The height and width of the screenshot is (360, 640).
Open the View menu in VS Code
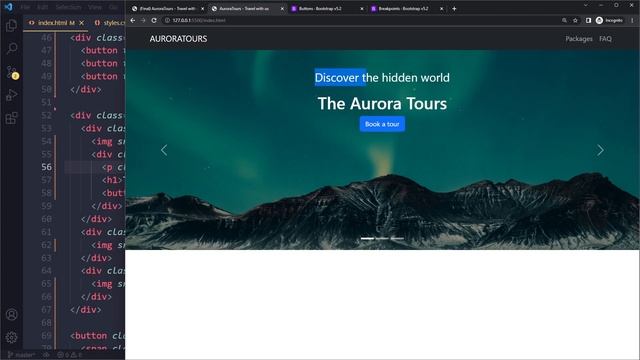point(95,7)
